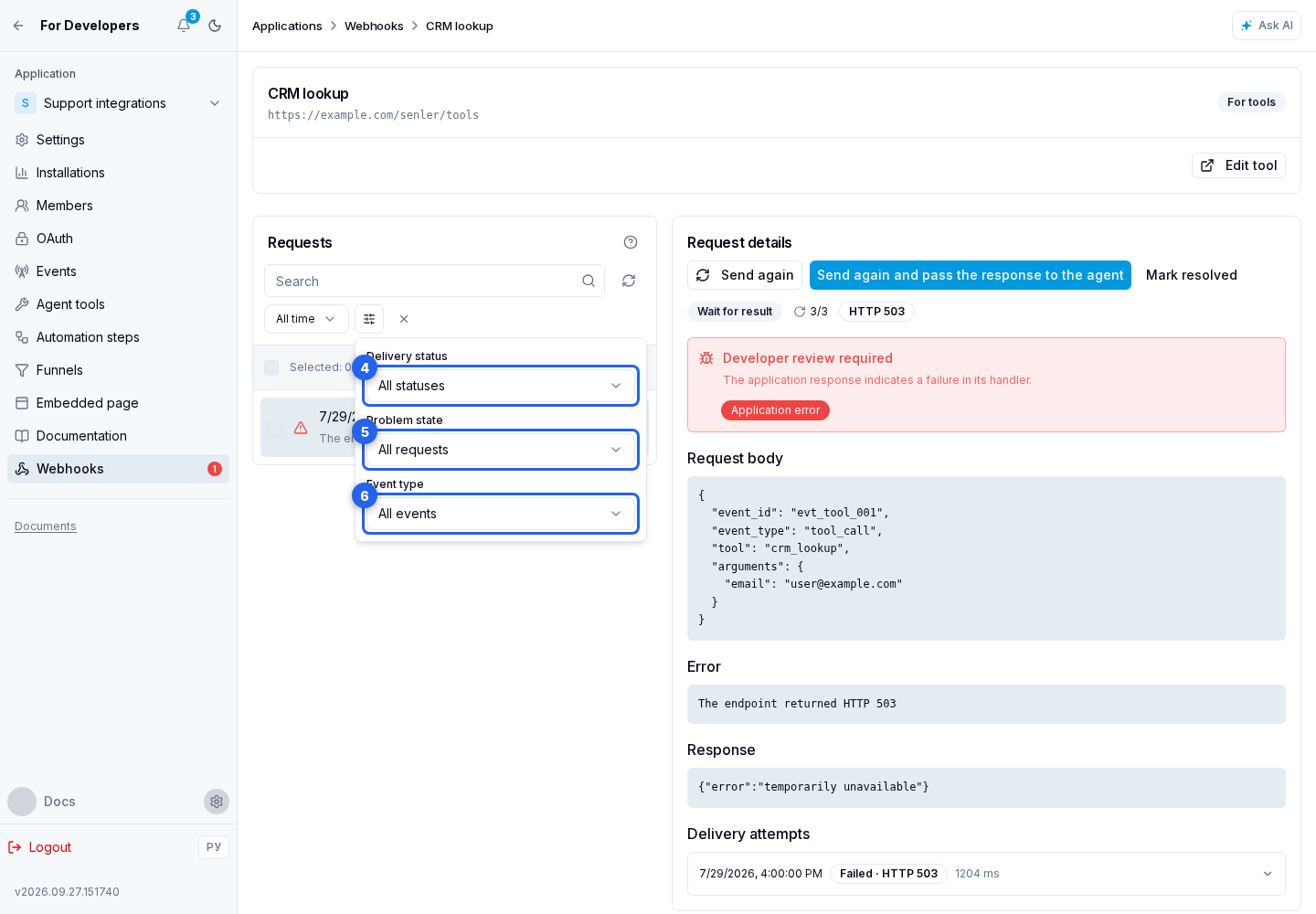The height and width of the screenshot is (914, 1316).
Task: Open the All time range dropdown
Action: 306,319
